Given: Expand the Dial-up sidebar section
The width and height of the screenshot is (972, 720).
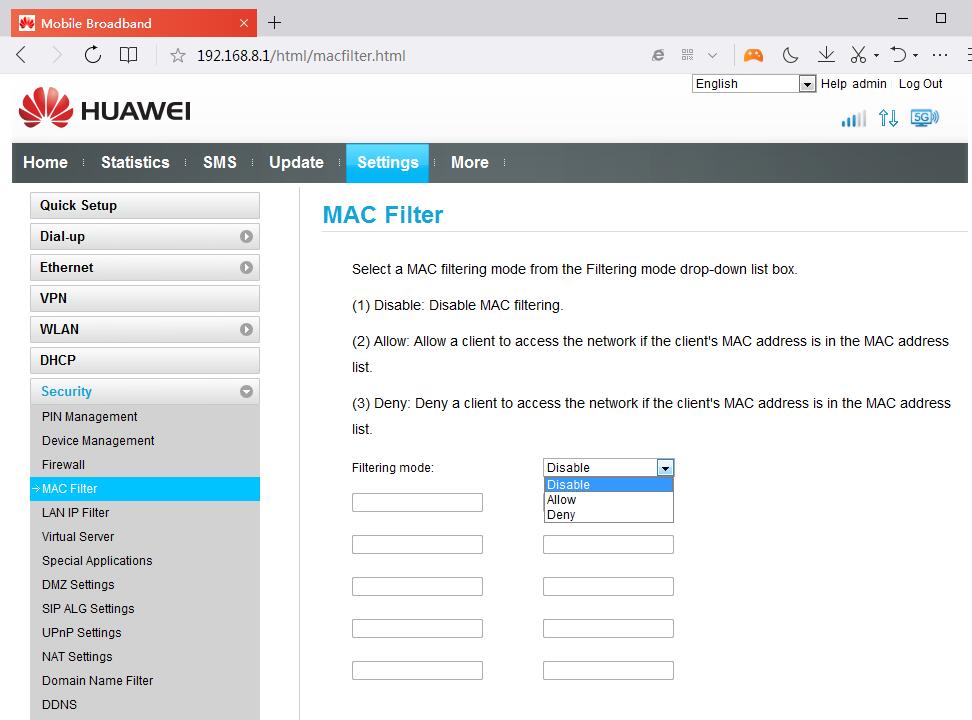Looking at the screenshot, I should pyautogui.click(x=145, y=237).
